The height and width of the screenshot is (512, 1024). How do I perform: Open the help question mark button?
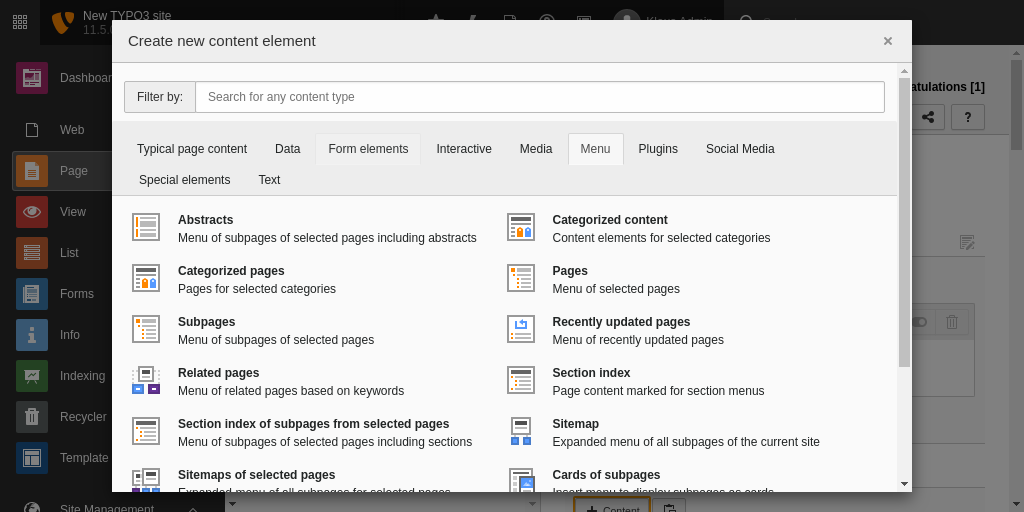point(968,117)
